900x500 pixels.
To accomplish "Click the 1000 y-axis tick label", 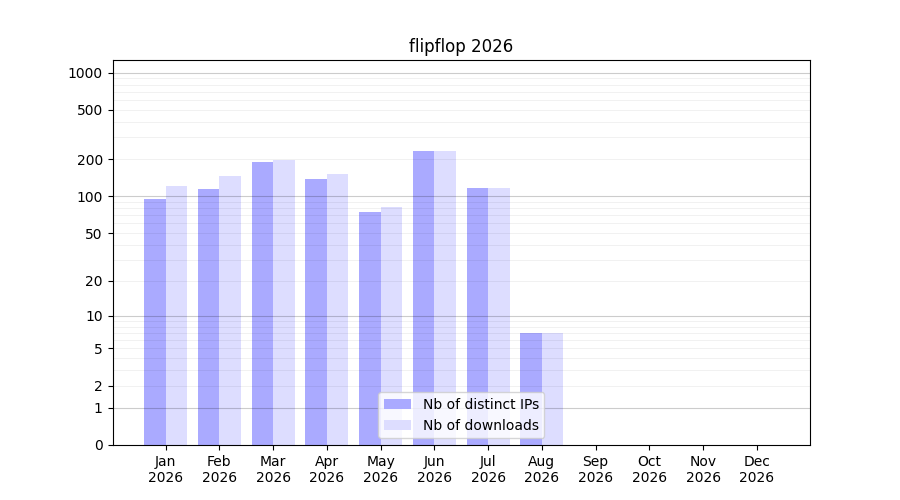I will click(x=85, y=73).
